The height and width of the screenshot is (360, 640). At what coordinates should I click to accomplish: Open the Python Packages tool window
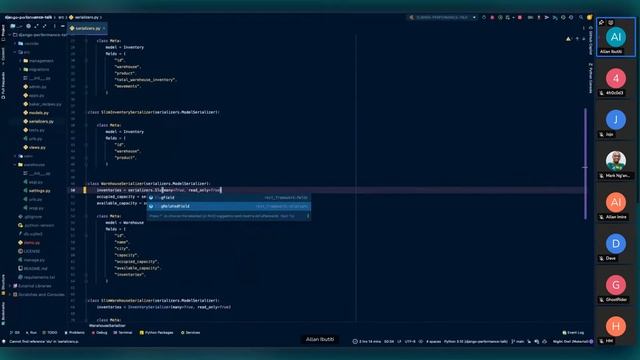coord(157,333)
